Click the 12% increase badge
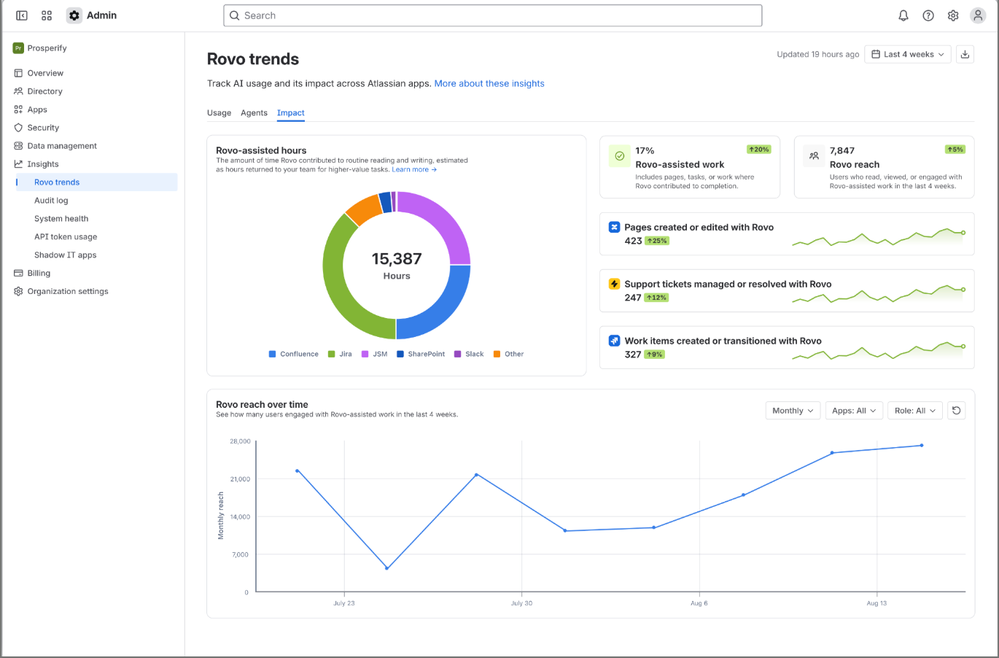The height and width of the screenshot is (658, 999). click(x=656, y=297)
